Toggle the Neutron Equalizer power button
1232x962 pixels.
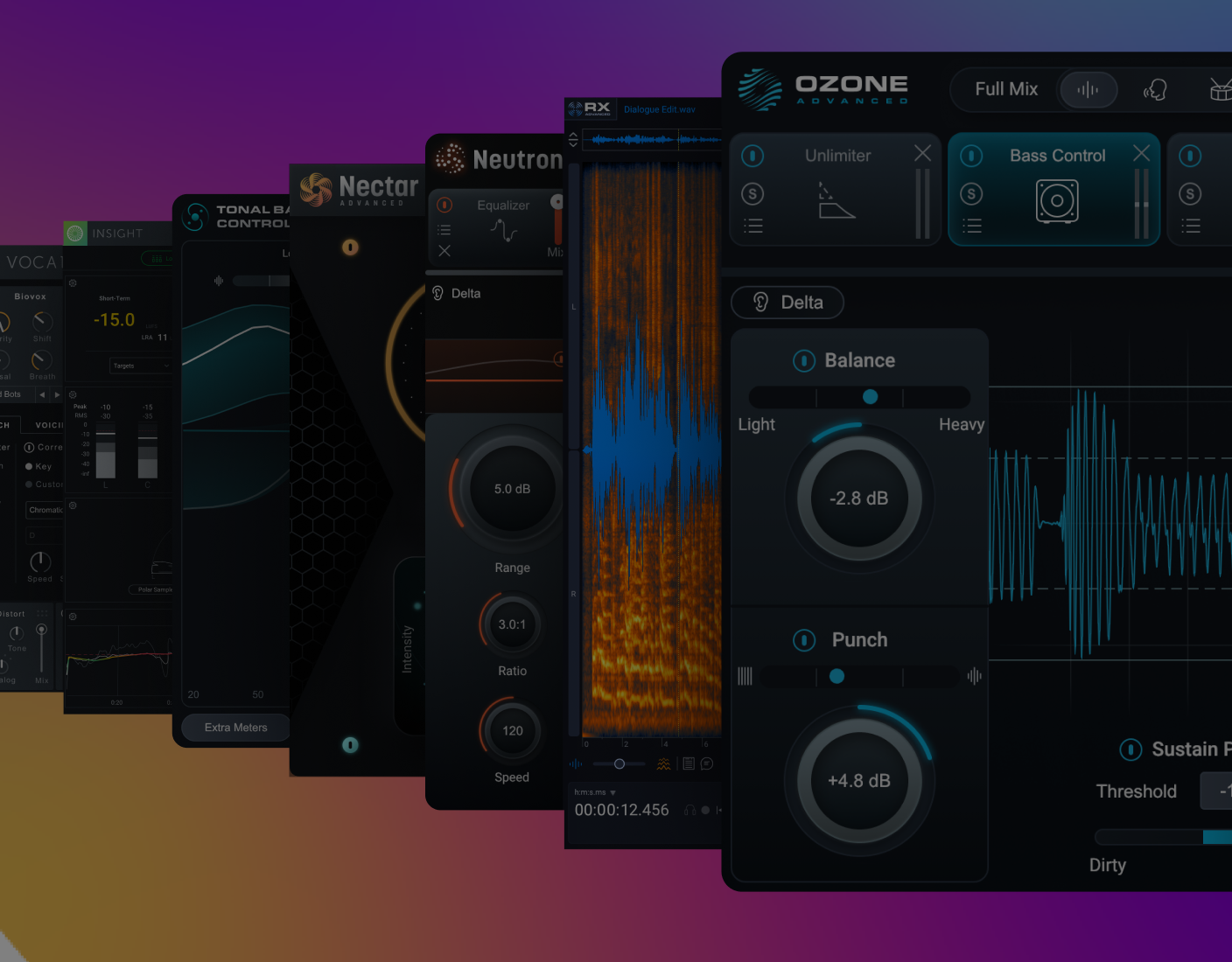pyautogui.click(x=444, y=205)
